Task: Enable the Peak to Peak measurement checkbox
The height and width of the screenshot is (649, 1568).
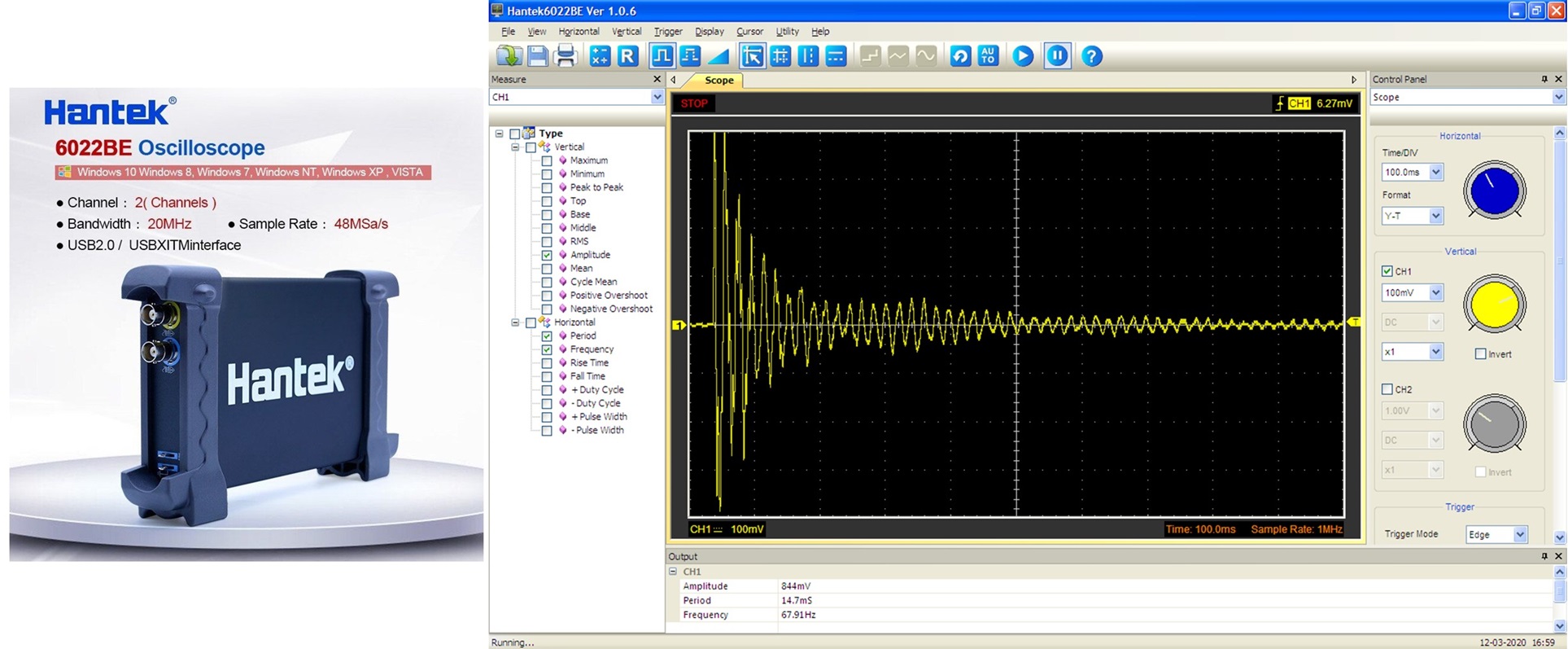Action: pos(547,187)
